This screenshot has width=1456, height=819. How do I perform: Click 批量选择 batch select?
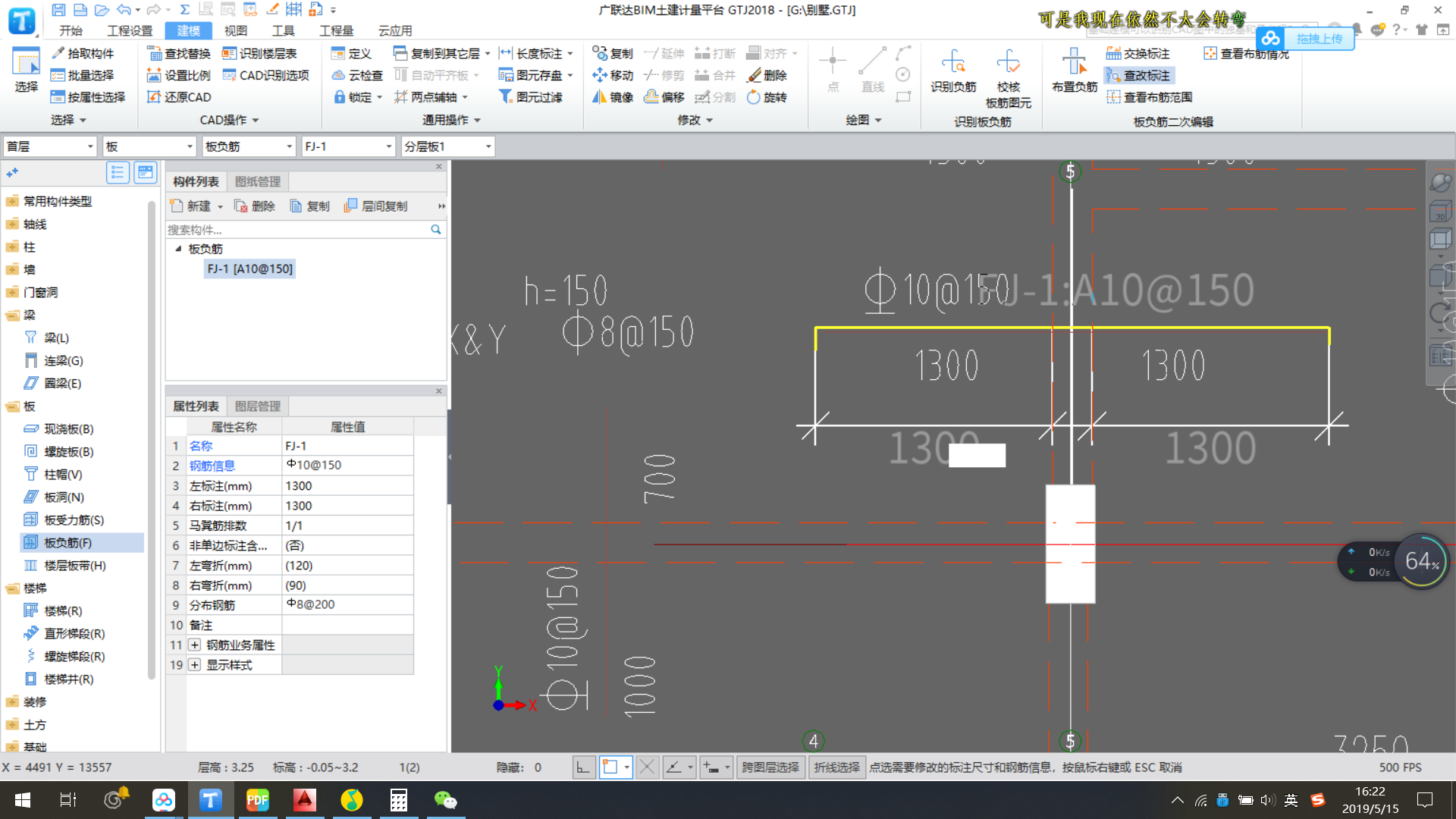point(83,75)
